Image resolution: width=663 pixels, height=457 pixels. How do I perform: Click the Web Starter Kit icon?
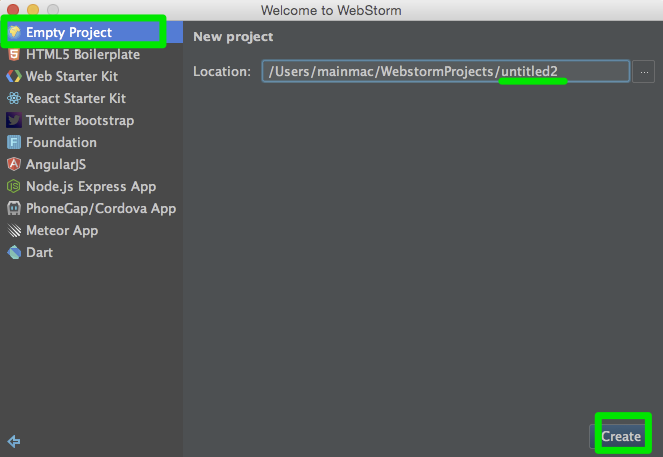click(14, 76)
